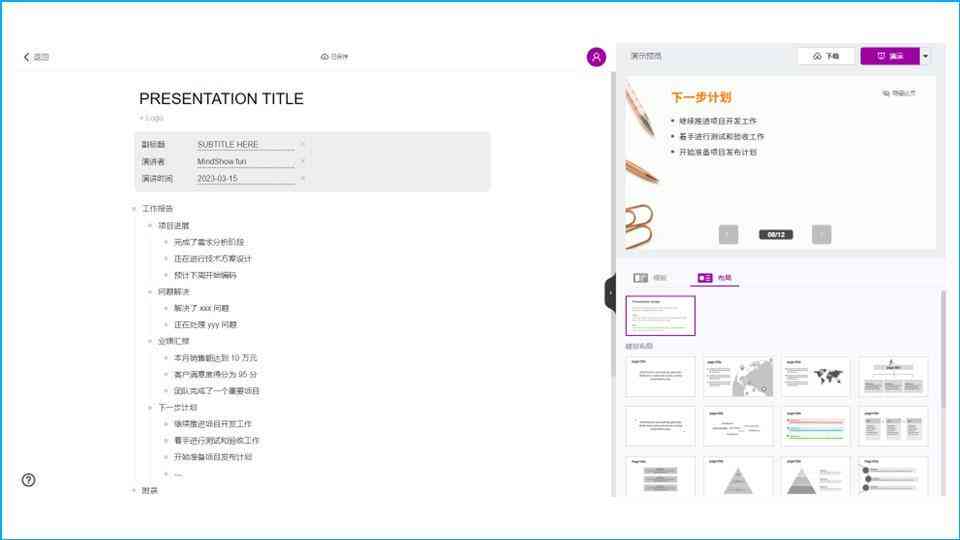Choose the world map layout thumbnail
The height and width of the screenshot is (540, 960).
[x=816, y=377]
